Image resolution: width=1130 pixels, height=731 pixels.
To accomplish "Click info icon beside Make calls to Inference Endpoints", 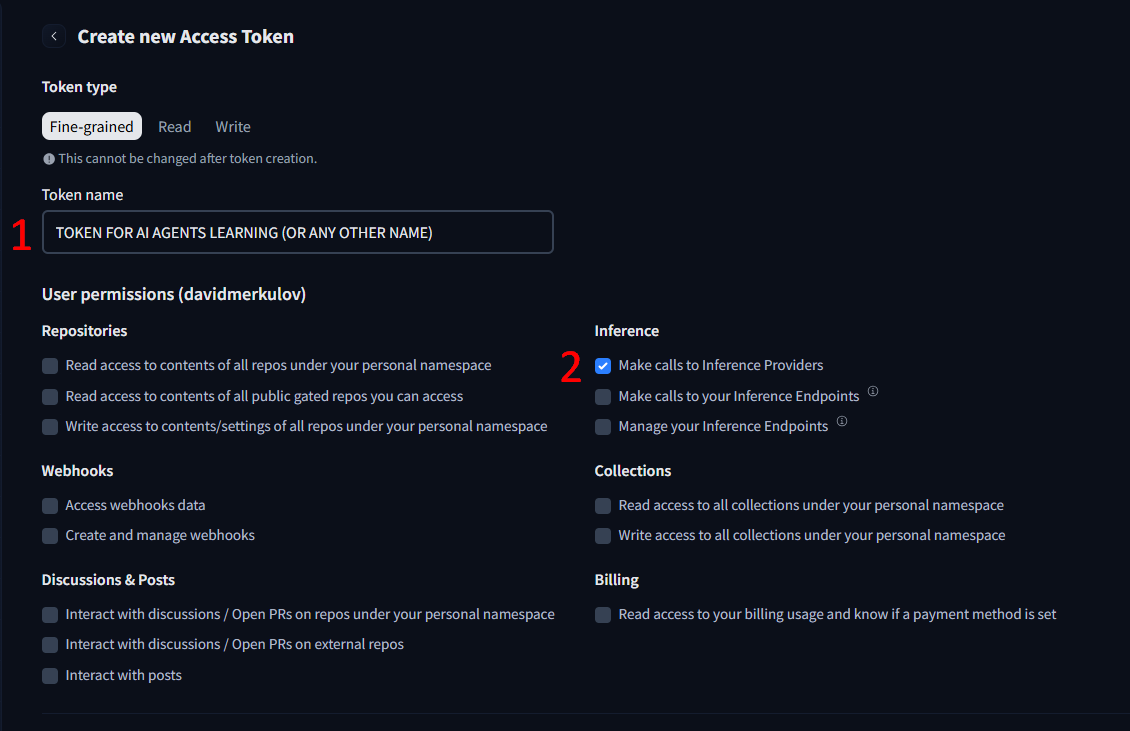I will (873, 392).
